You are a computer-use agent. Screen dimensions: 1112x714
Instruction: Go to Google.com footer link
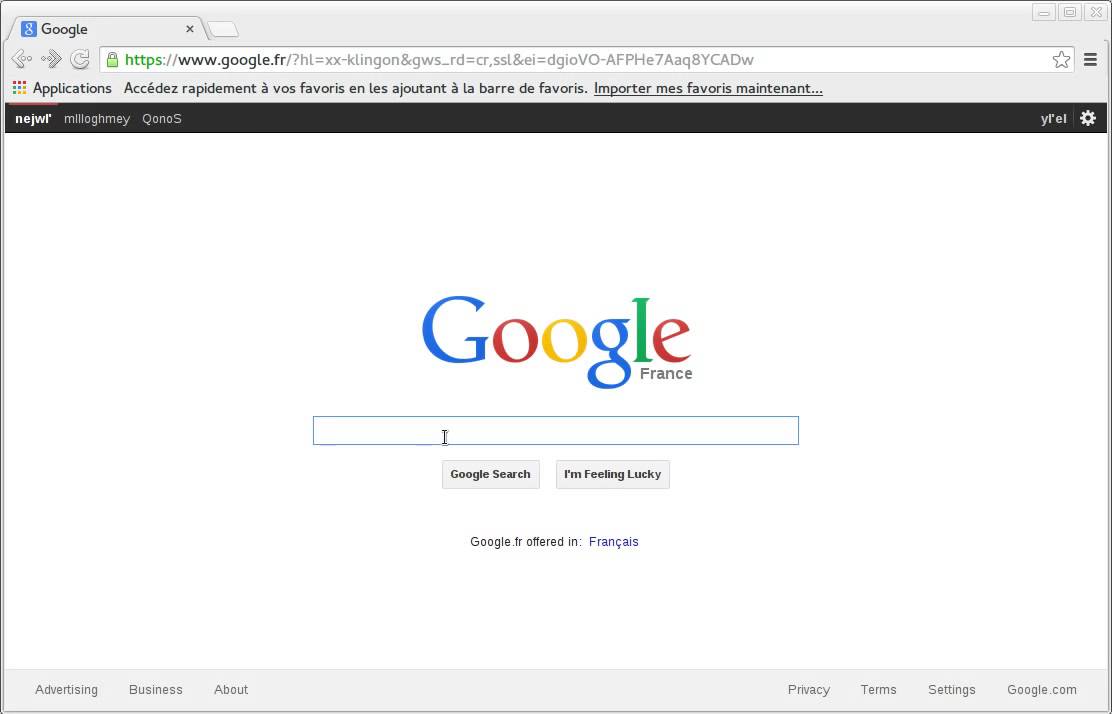coord(1042,689)
